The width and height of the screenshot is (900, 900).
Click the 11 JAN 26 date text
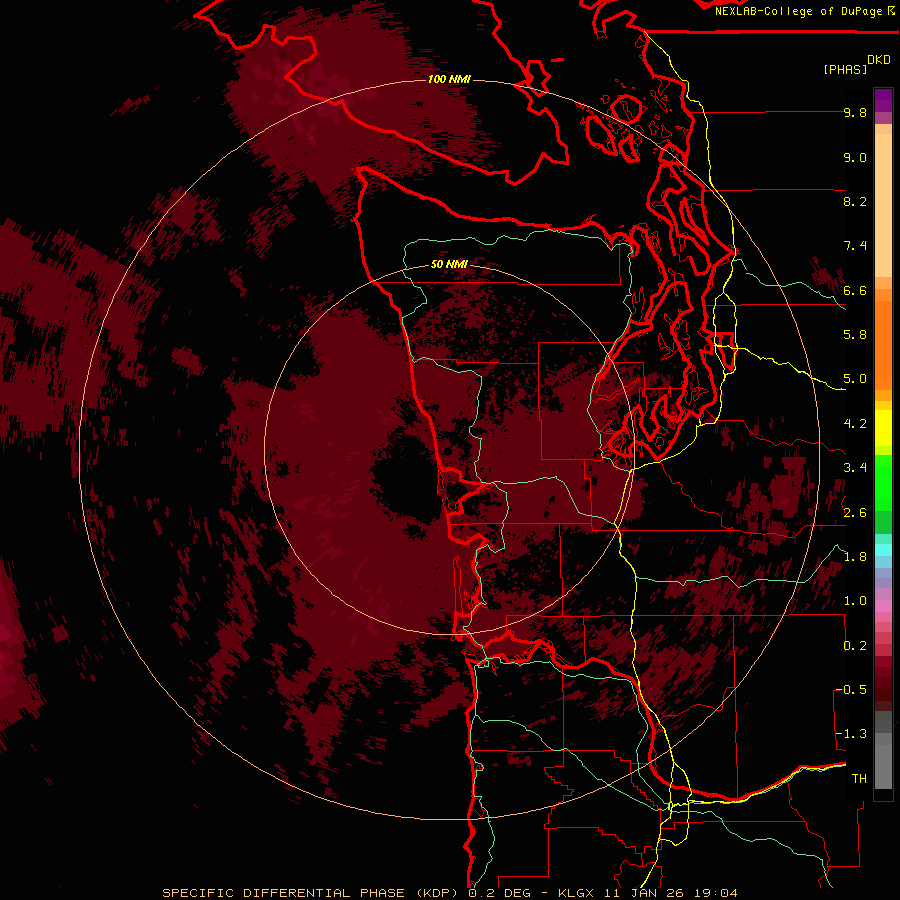click(646, 893)
